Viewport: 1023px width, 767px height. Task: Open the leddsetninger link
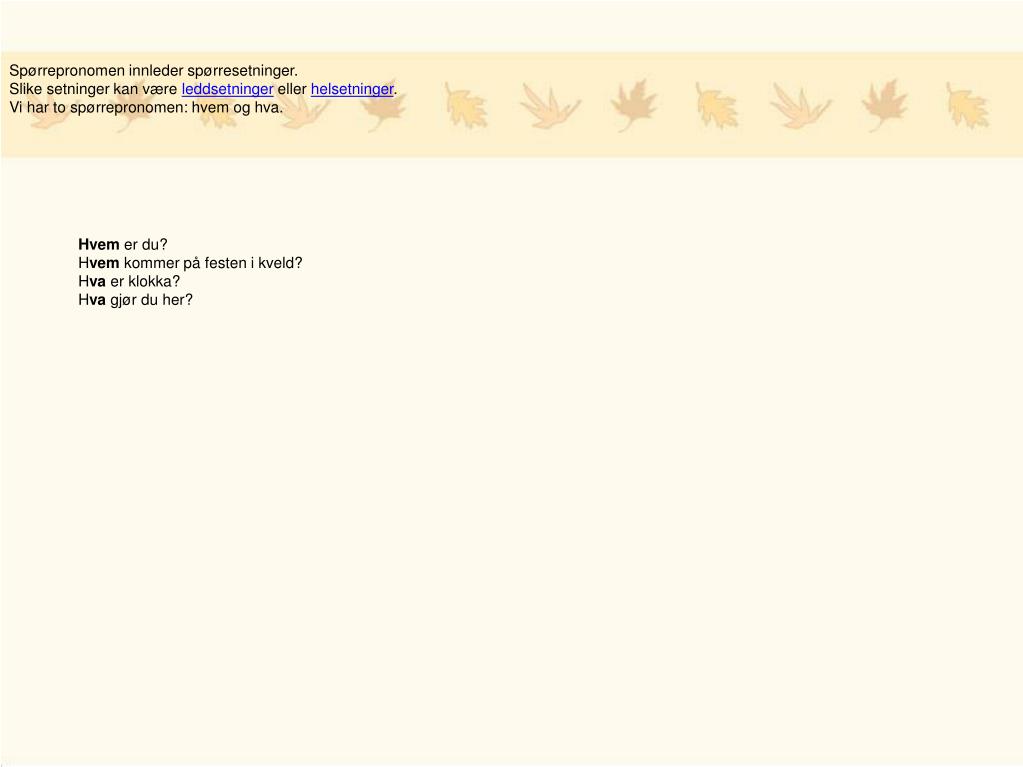[227, 89]
